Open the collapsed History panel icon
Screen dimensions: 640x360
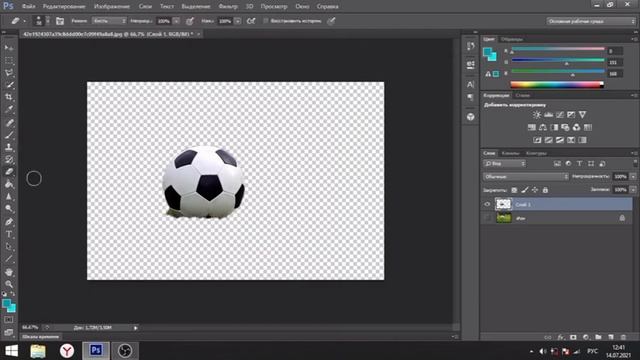471,46
